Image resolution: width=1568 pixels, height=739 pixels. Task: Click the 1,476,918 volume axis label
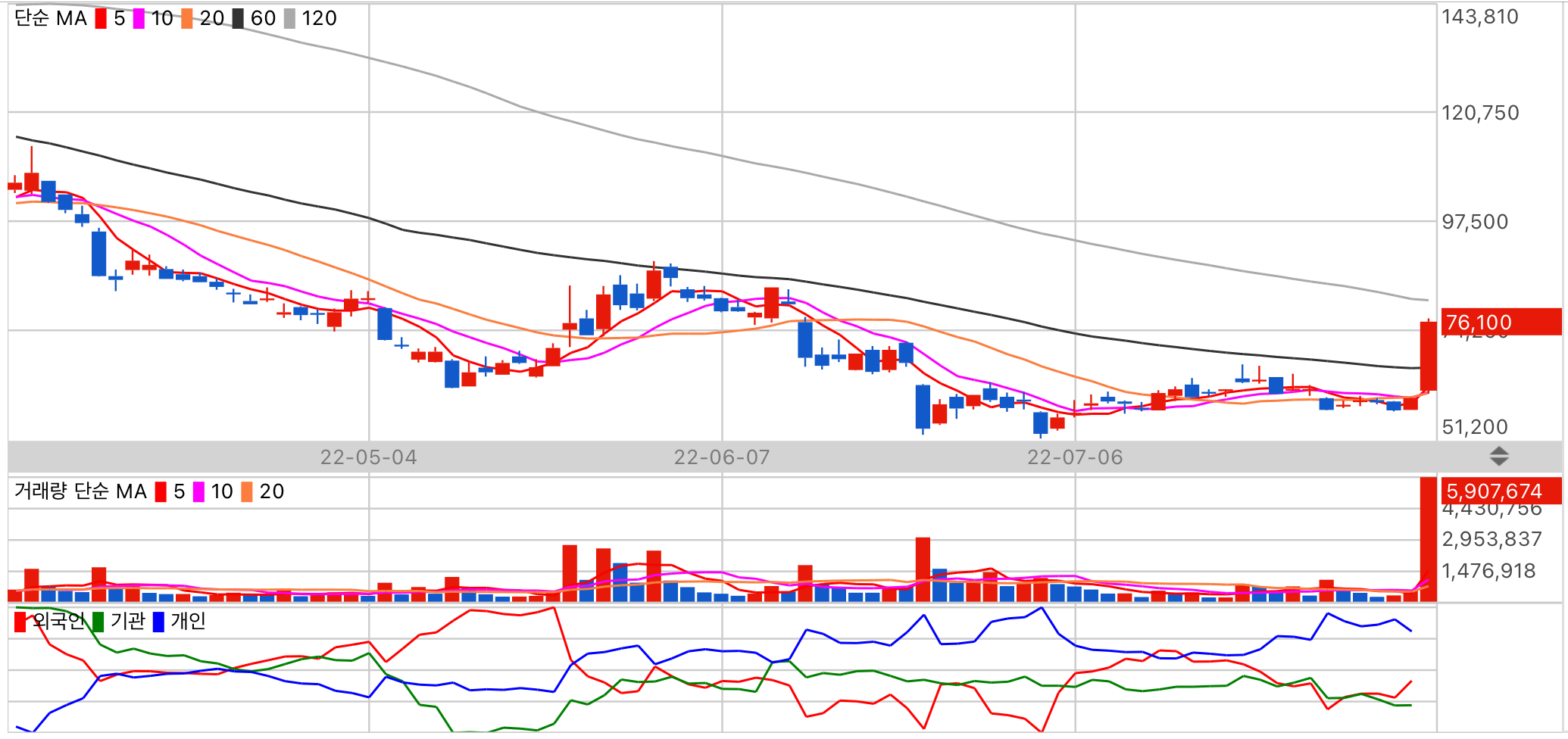click(x=1488, y=571)
